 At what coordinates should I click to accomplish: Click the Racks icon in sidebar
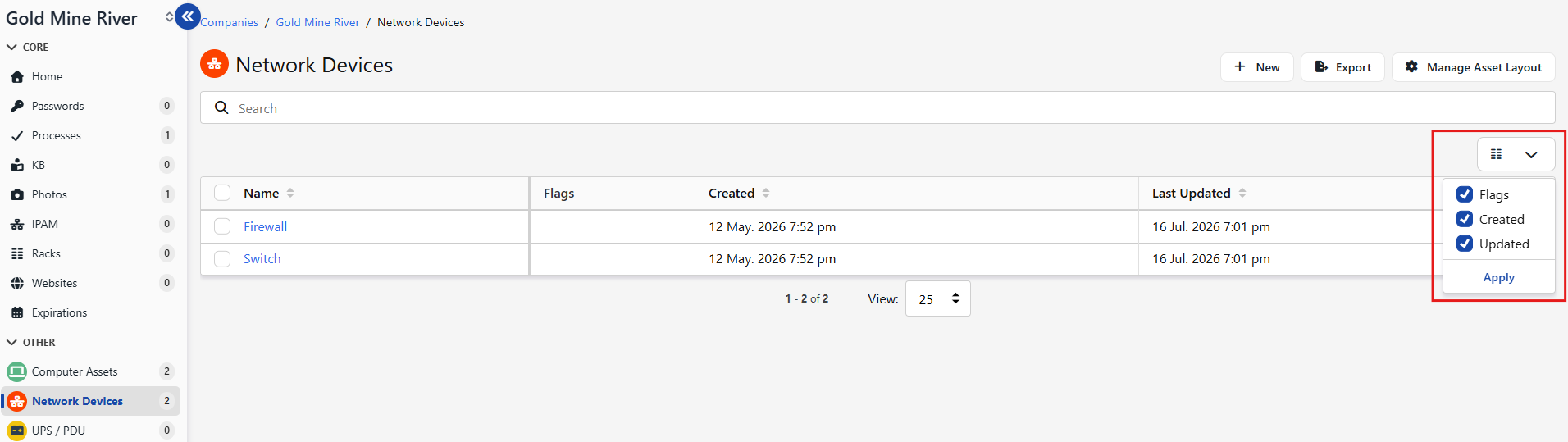pos(17,253)
